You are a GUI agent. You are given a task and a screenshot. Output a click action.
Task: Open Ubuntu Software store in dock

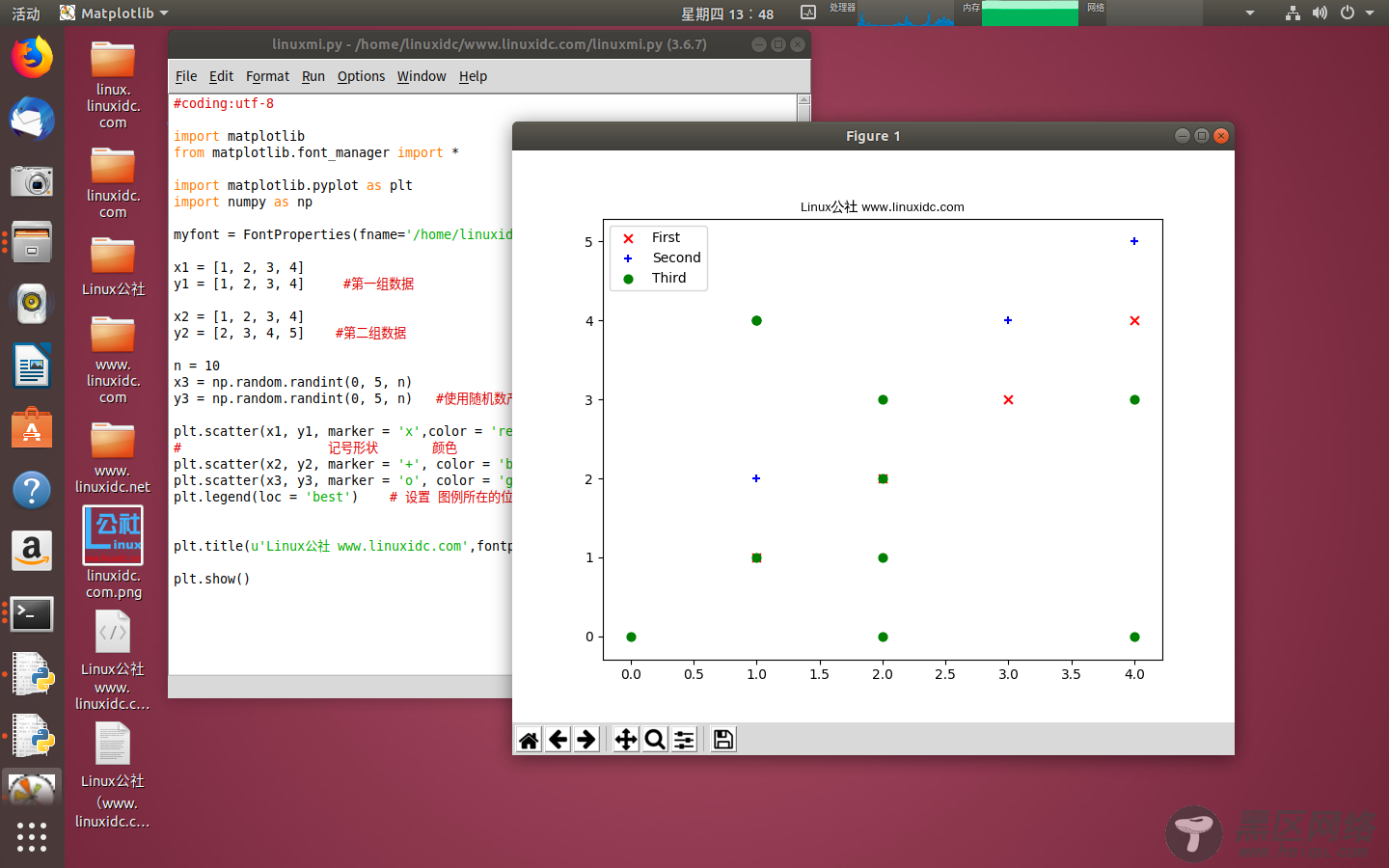click(x=32, y=428)
